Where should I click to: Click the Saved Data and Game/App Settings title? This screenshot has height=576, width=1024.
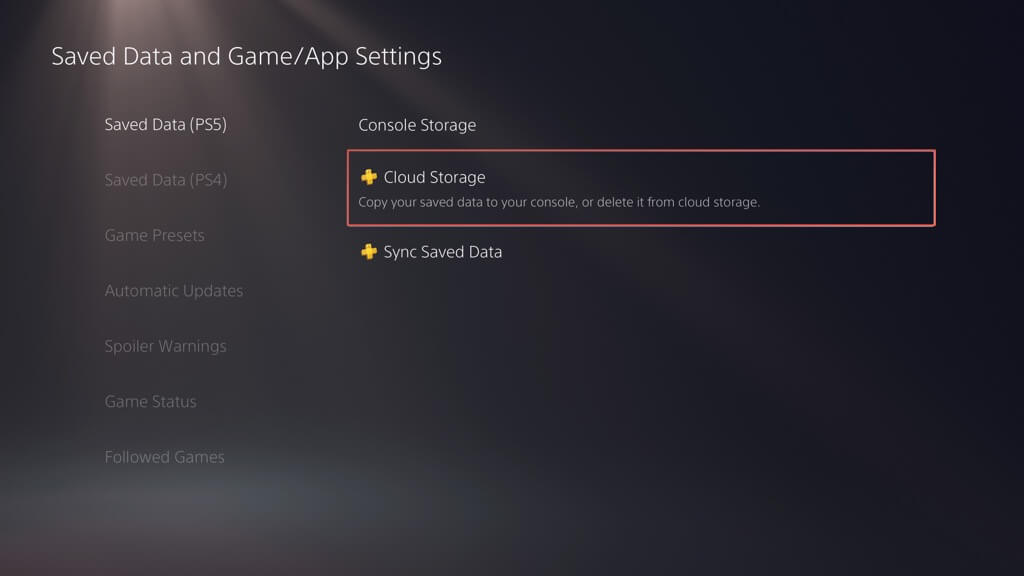coord(246,56)
